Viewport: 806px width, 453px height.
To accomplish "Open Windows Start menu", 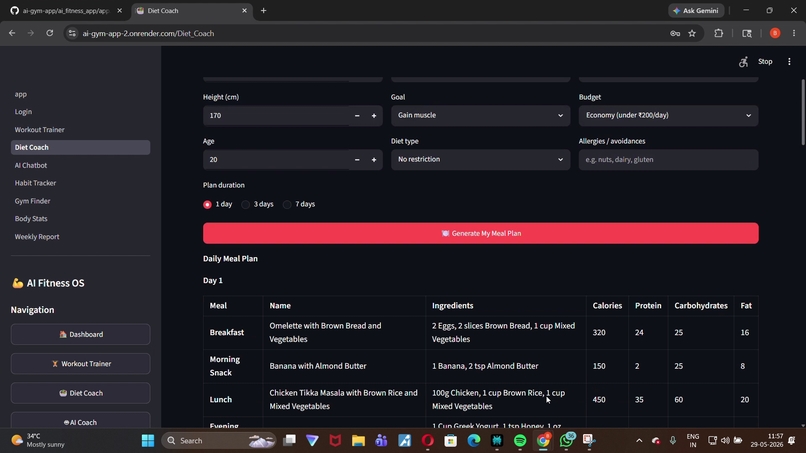I will [148, 441].
